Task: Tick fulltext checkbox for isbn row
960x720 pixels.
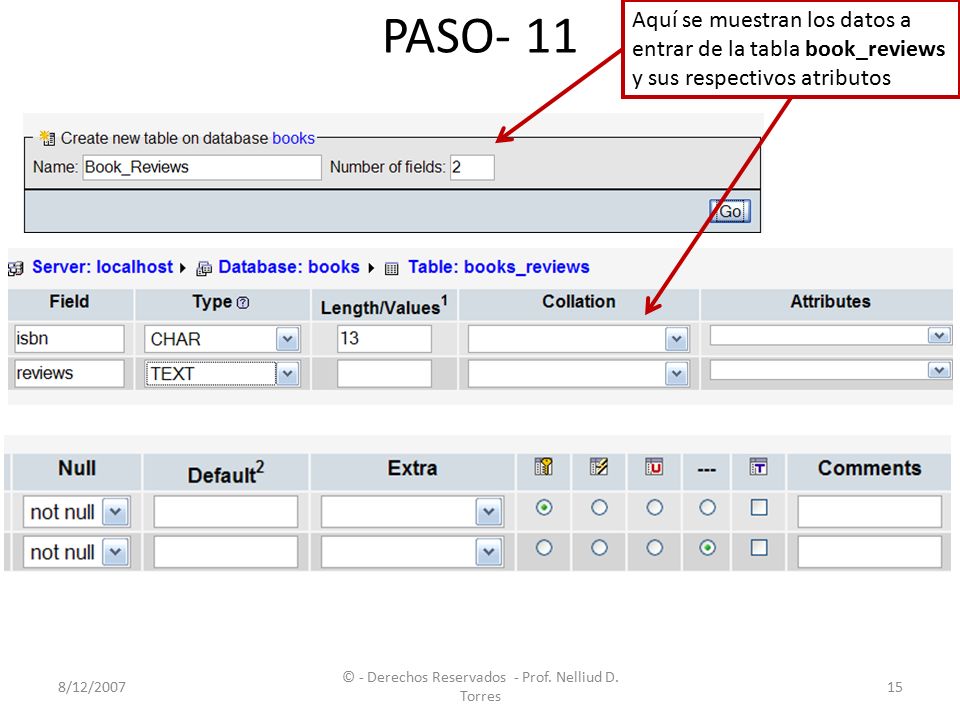Action: pyautogui.click(x=759, y=508)
